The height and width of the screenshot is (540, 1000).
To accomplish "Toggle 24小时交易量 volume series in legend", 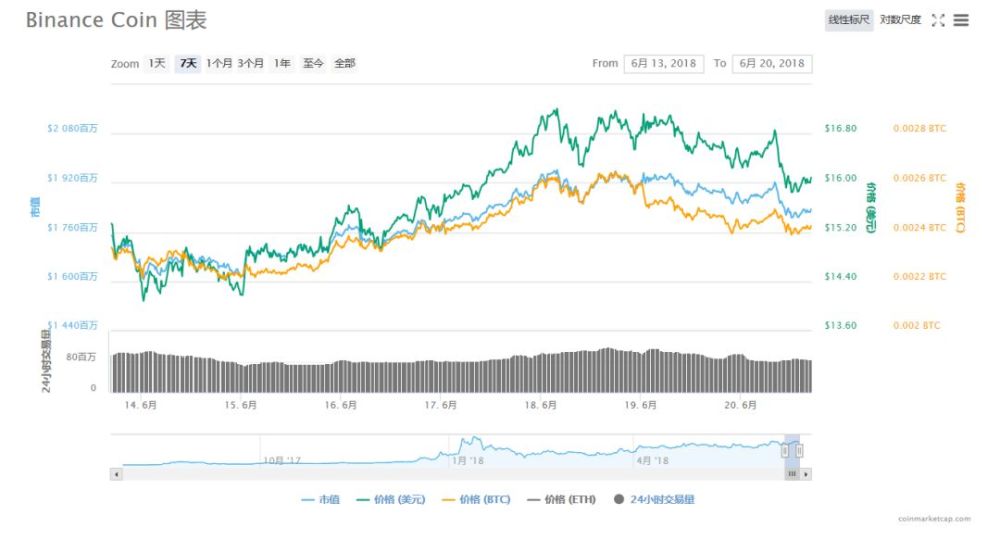I will click(x=654, y=499).
